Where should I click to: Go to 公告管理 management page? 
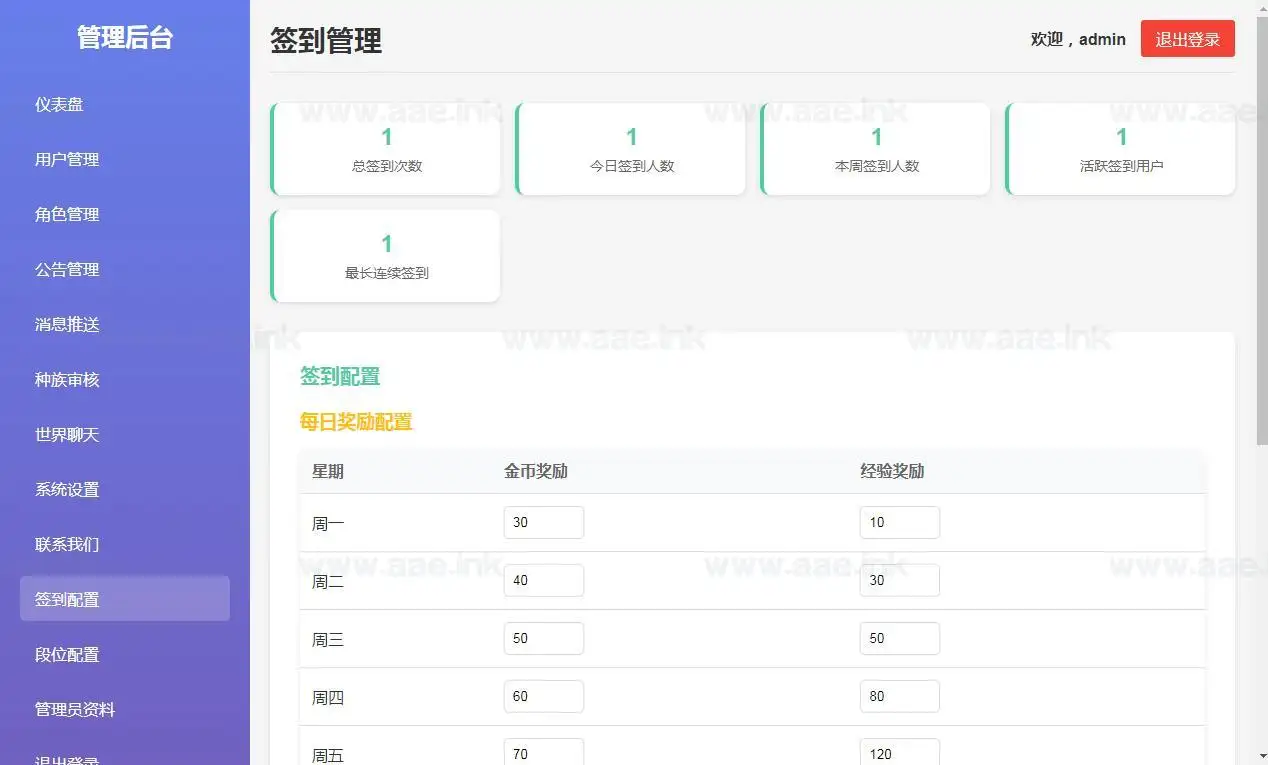[x=66, y=269]
